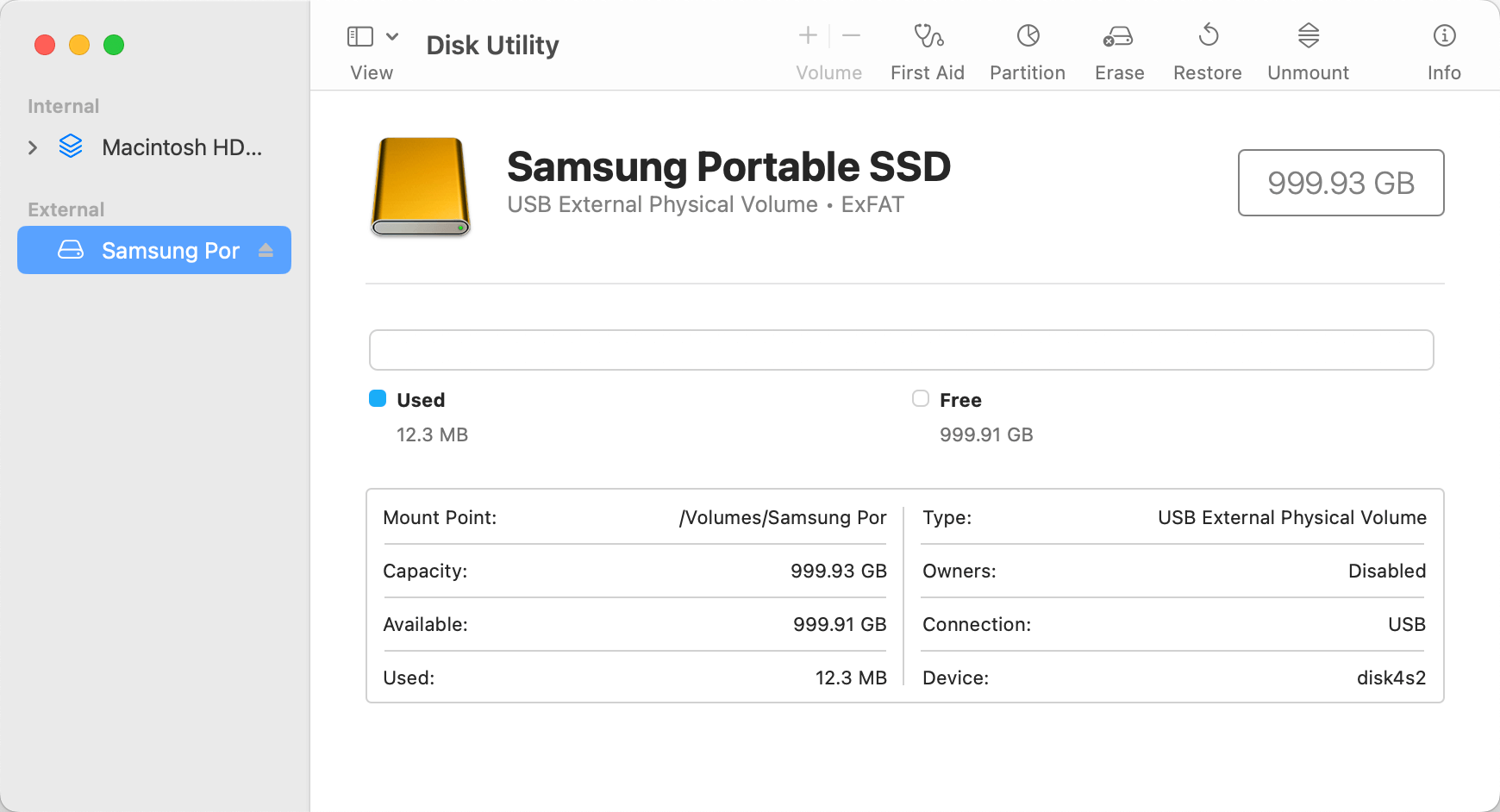Image resolution: width=1500 pixels, height=812 pixels.
Task: Expand the Macintosh HD disclosure arrow
Action: pyautogui.click(x=33, y=147)
